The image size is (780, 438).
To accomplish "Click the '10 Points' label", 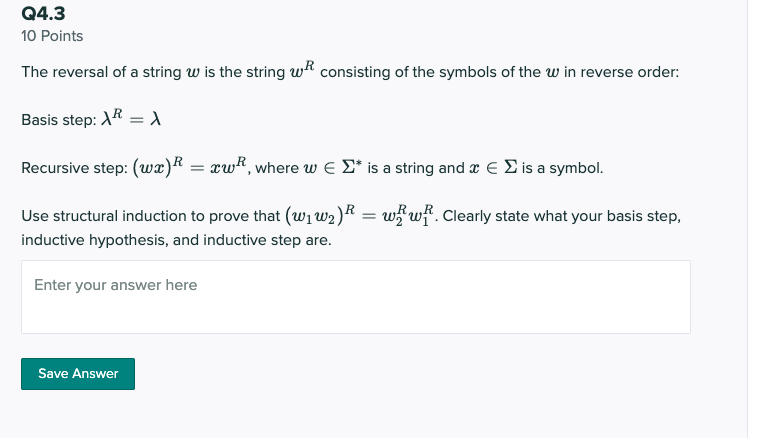I will point(52,36).
